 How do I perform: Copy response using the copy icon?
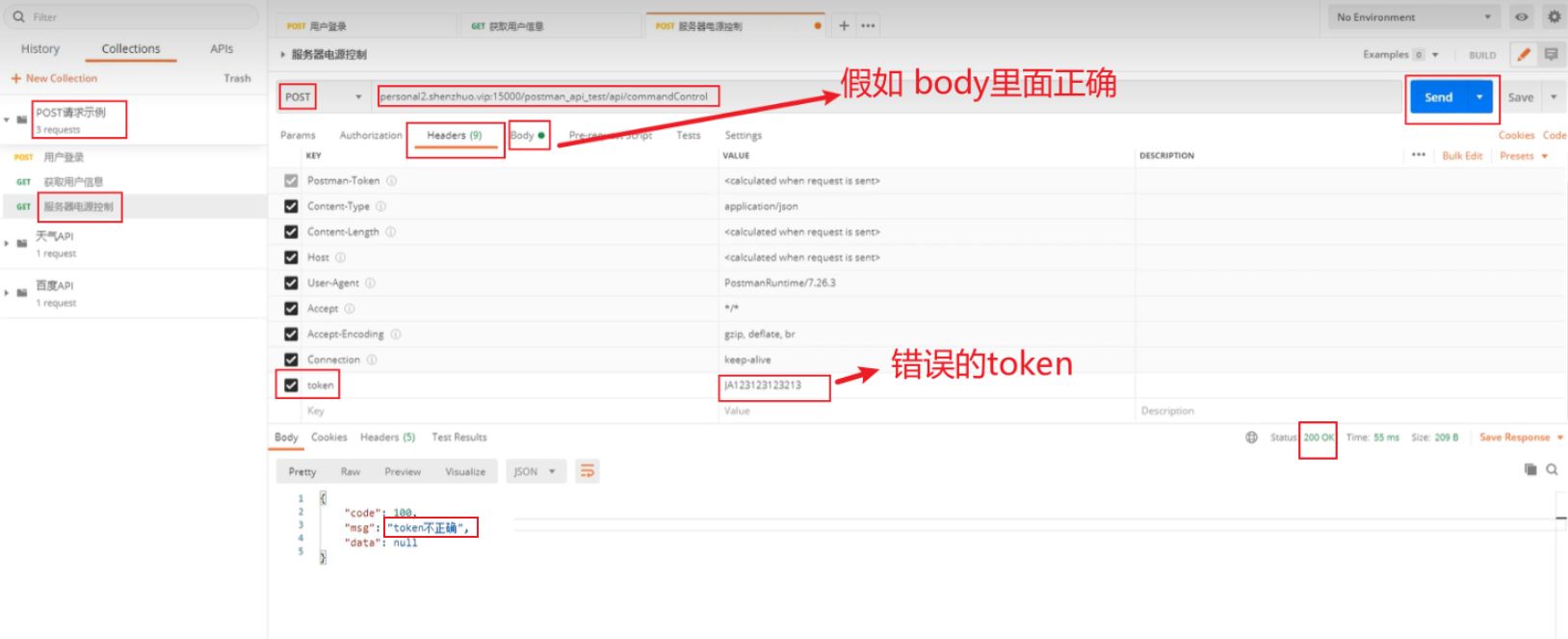1530,469
